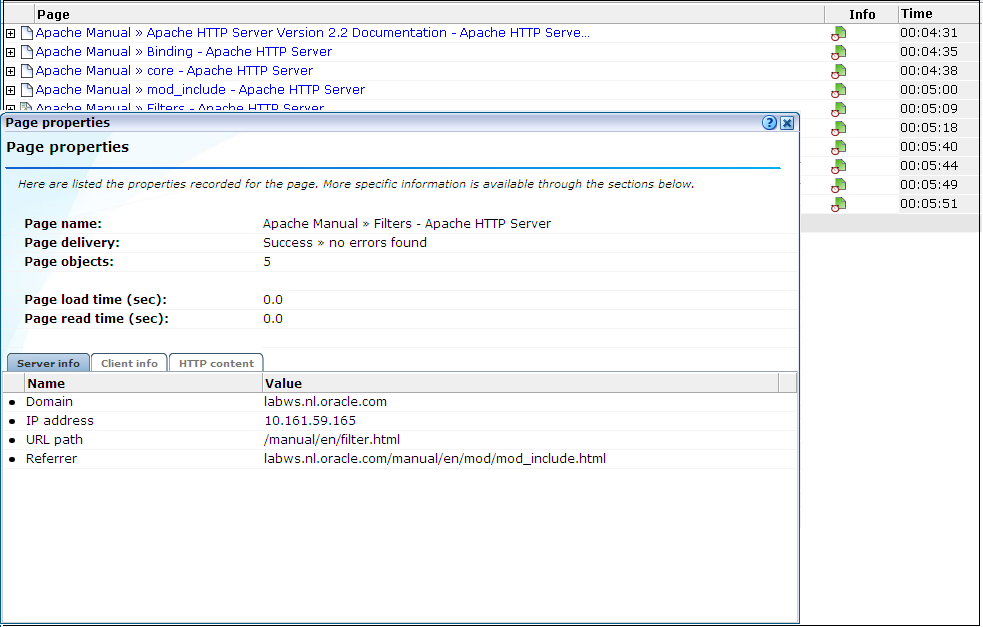
Task: Select the Domain value labws.nl.oracle.com
Action: click(325, 402)
